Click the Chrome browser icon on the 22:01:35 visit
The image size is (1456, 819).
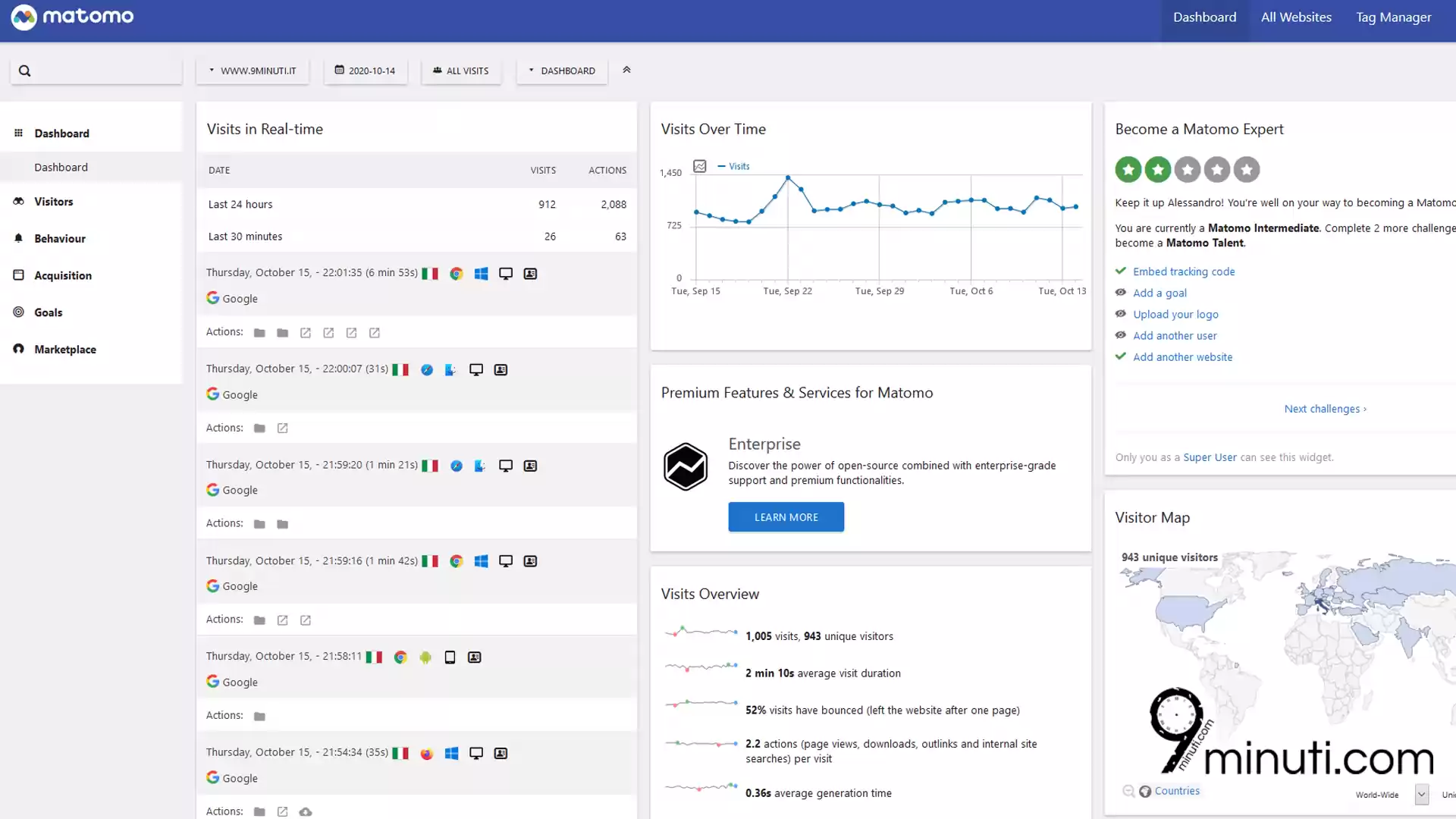click(457, 274)
